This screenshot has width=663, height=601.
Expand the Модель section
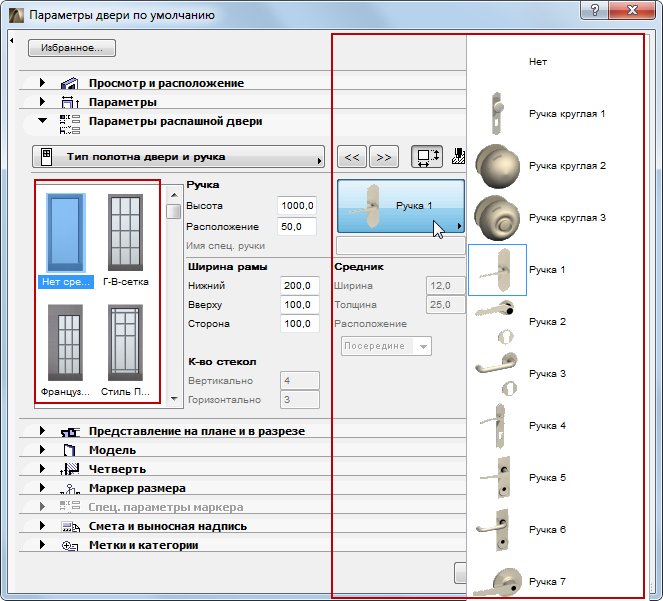(x=42, y=450)
